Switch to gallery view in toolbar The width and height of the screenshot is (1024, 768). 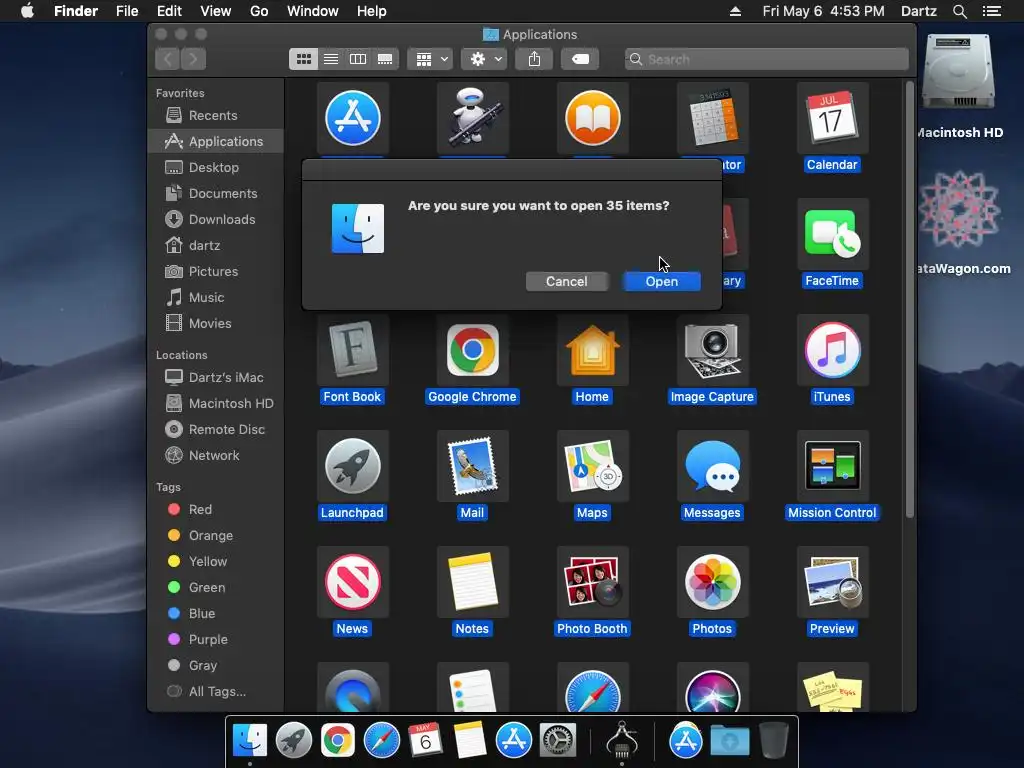tap(385, 59)
